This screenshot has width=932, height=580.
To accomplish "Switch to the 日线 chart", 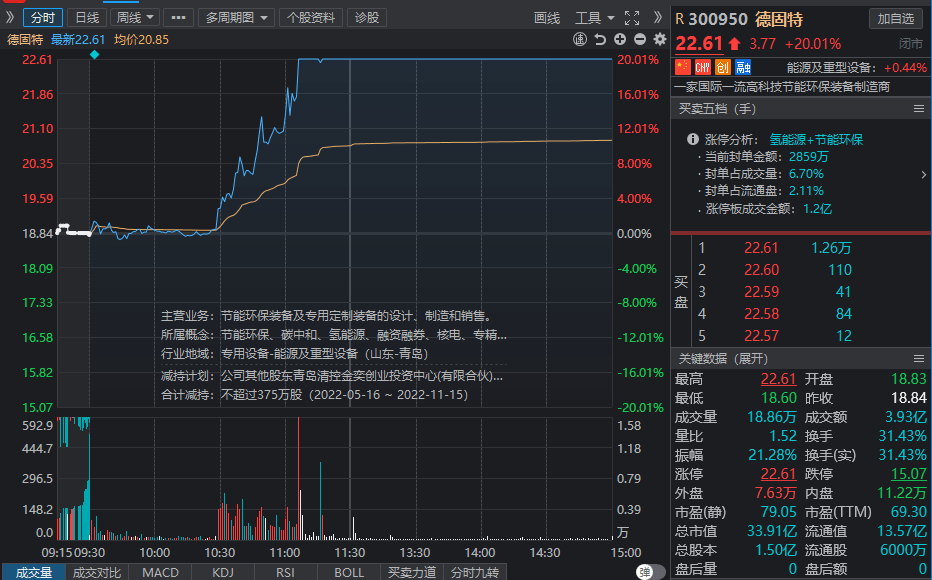I will [x=87, y=18].
